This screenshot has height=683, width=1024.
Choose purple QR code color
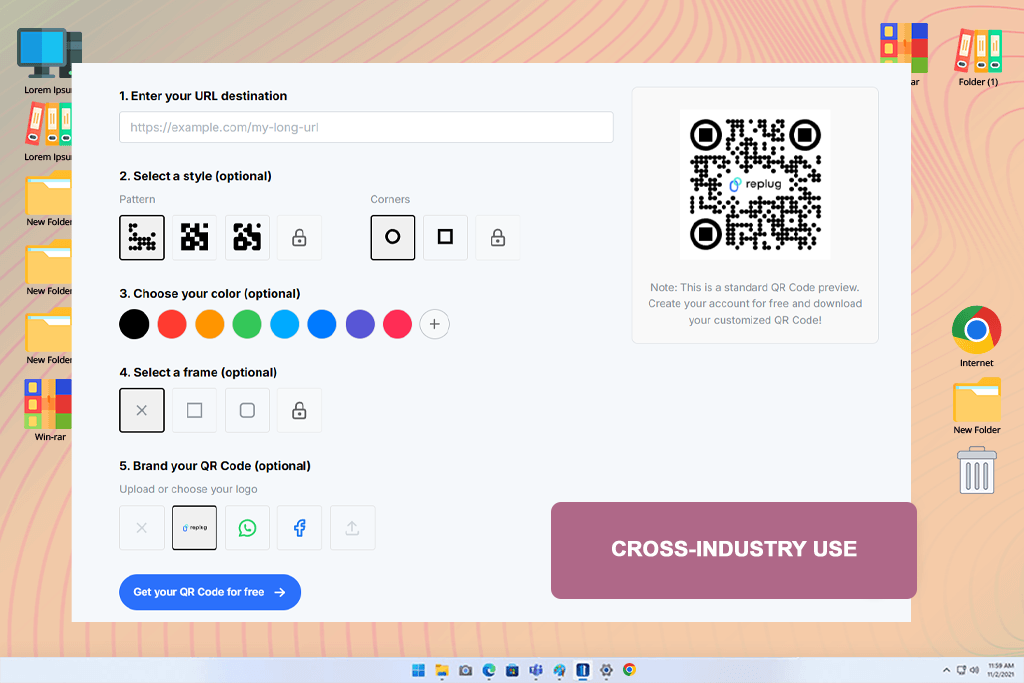360,324
